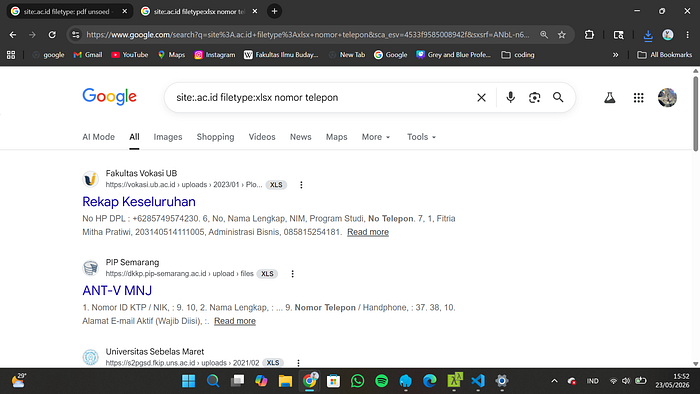Viewport: 700px width, 394px height.
Task: Go back to the previous page
Action: (x=12, y=35)
